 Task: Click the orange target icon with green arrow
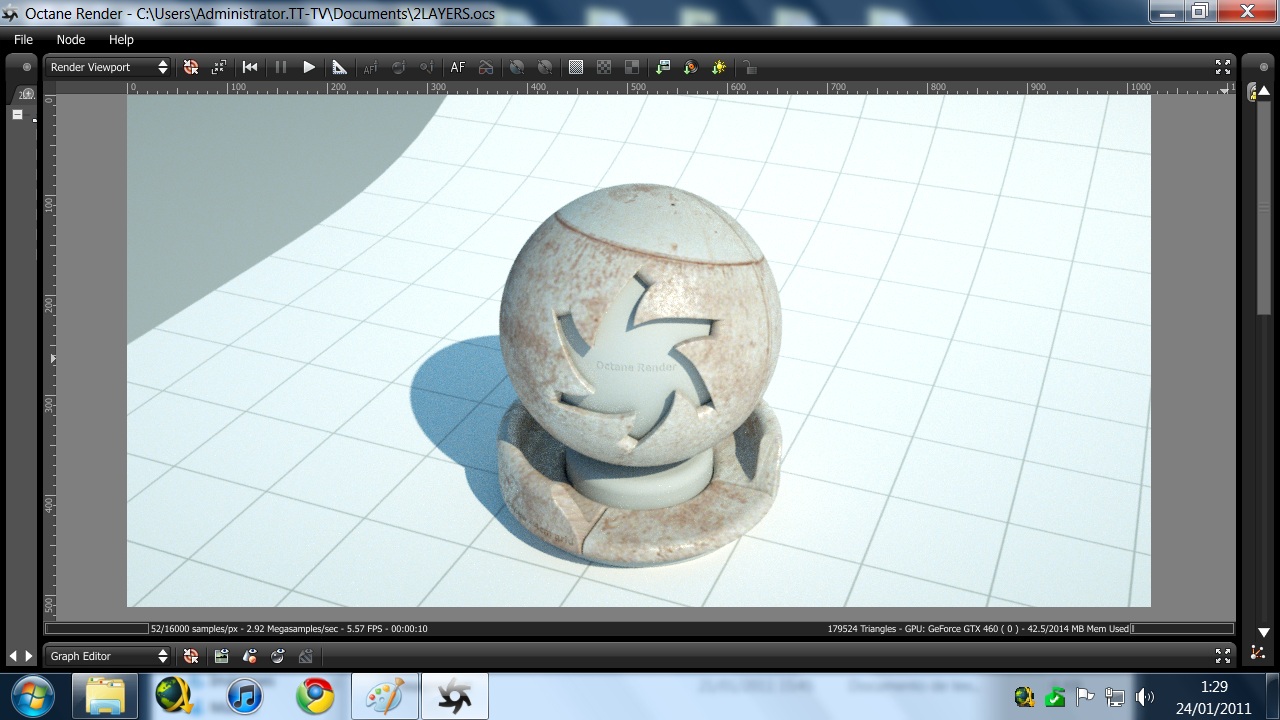coord(691,67)
